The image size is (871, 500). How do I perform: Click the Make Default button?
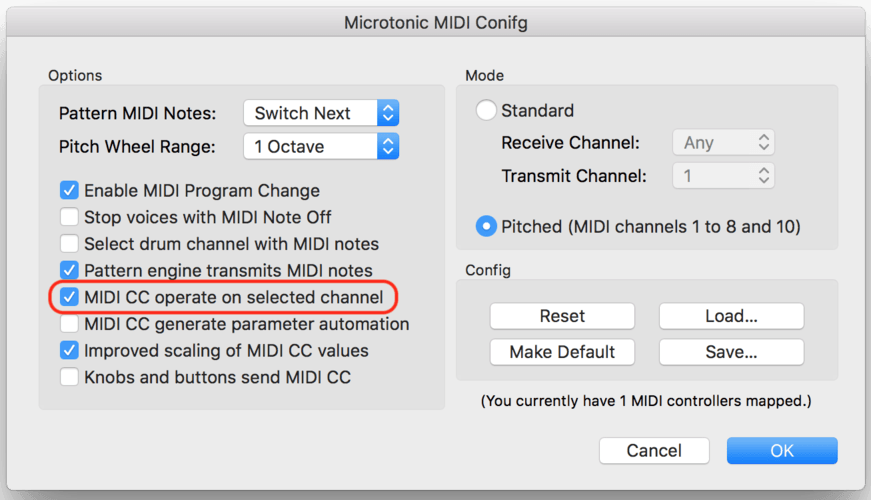tap(562, 352)
